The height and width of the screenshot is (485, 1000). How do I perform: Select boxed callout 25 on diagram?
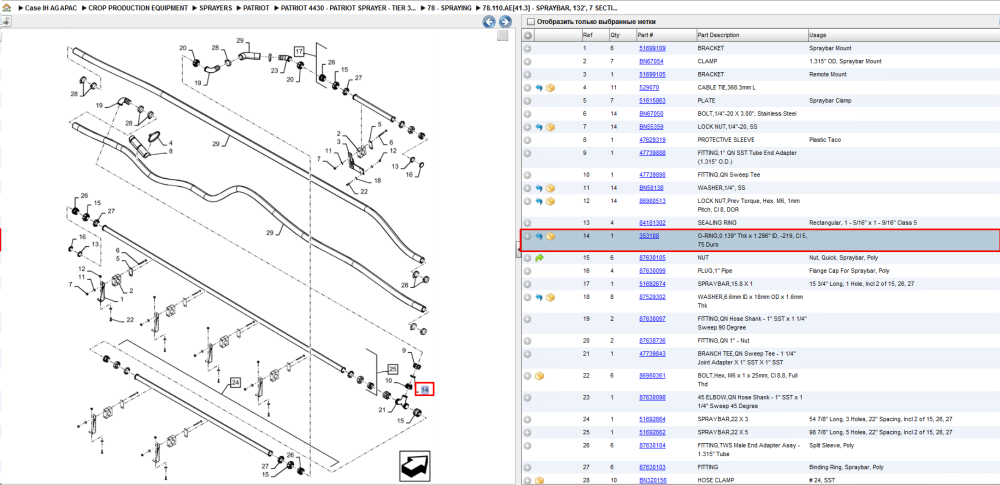pyautogui.click(x=392, y=369)
